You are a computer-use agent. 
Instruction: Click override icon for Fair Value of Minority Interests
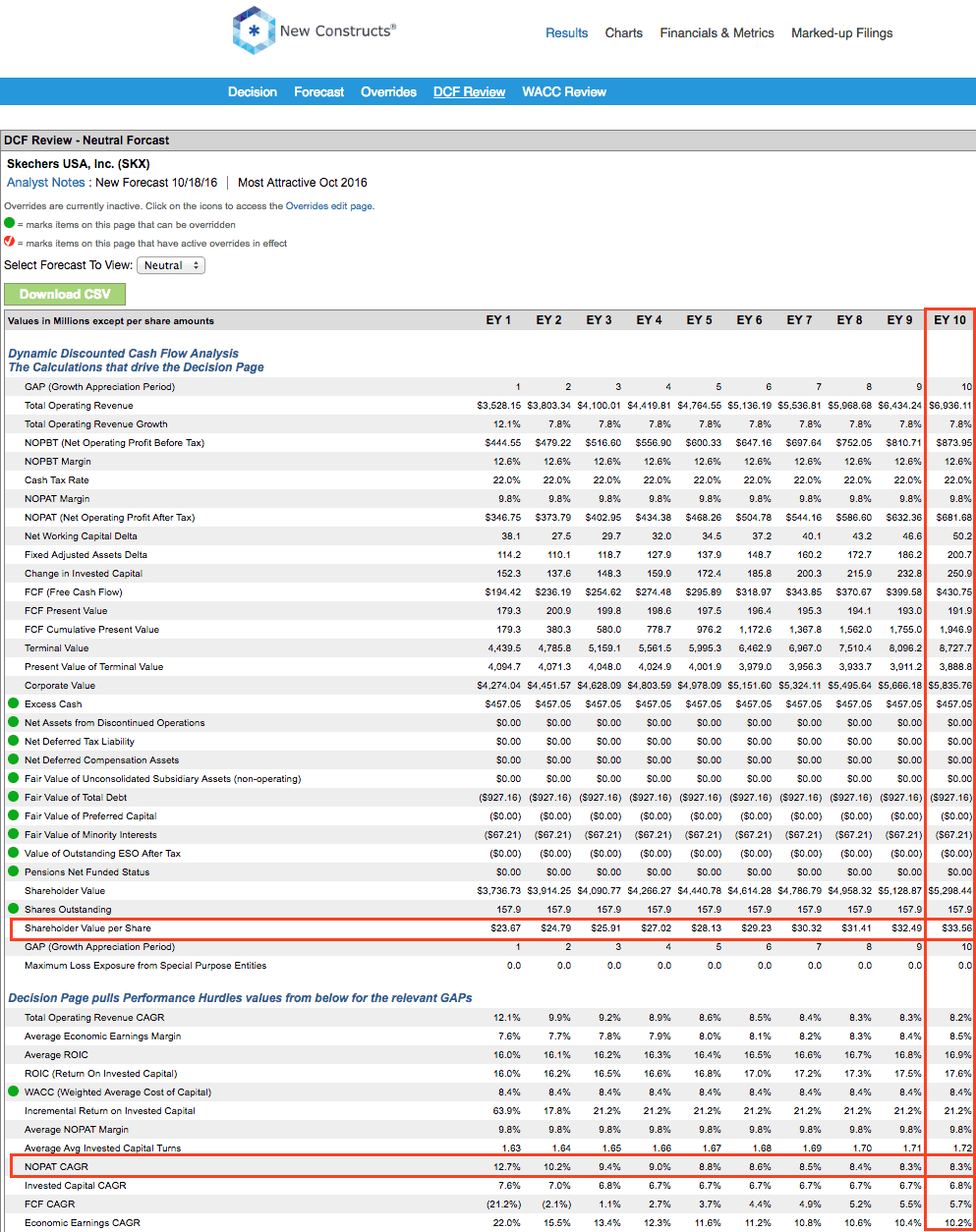point(13,834)
